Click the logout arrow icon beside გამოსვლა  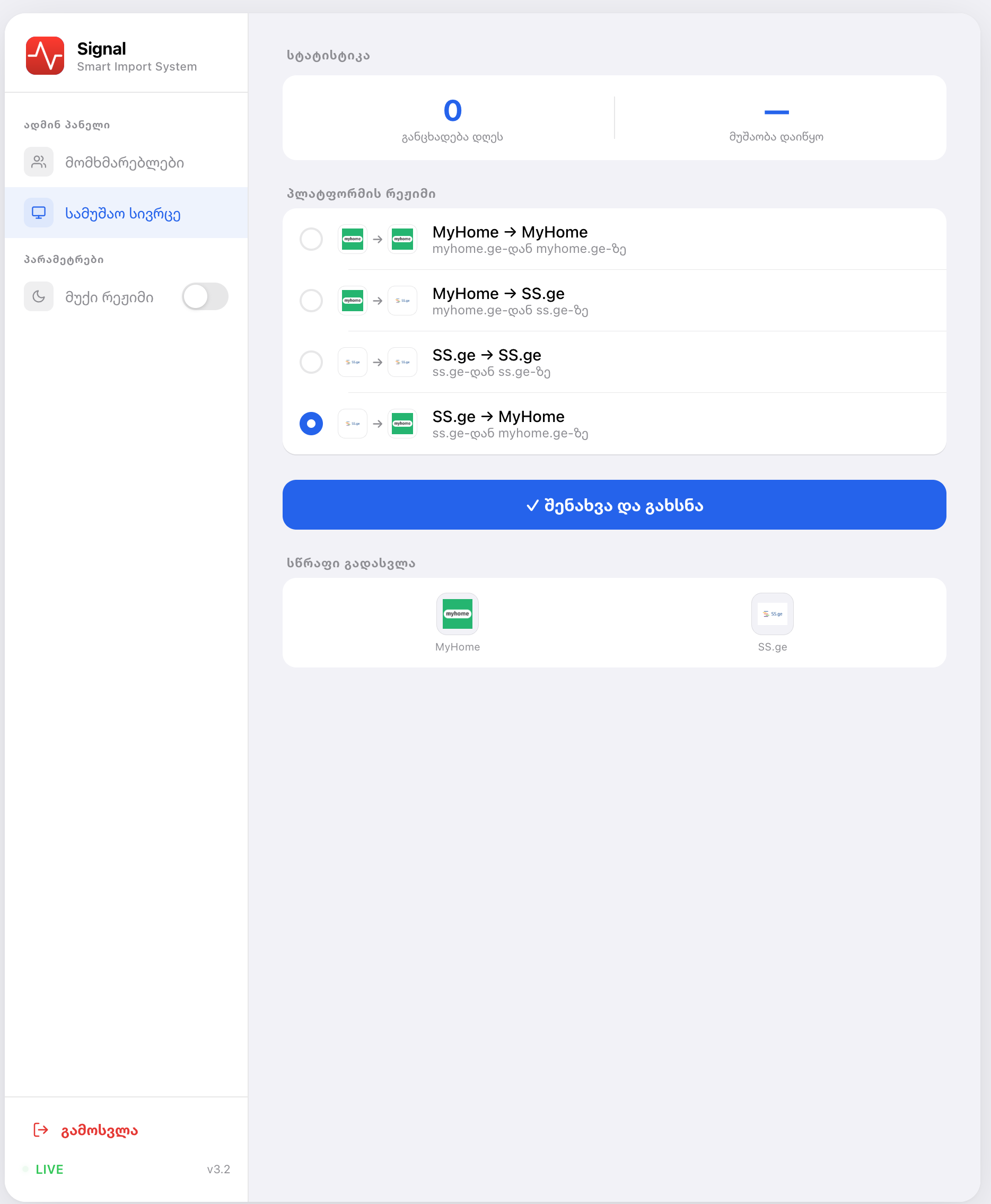coord(41,1130)
